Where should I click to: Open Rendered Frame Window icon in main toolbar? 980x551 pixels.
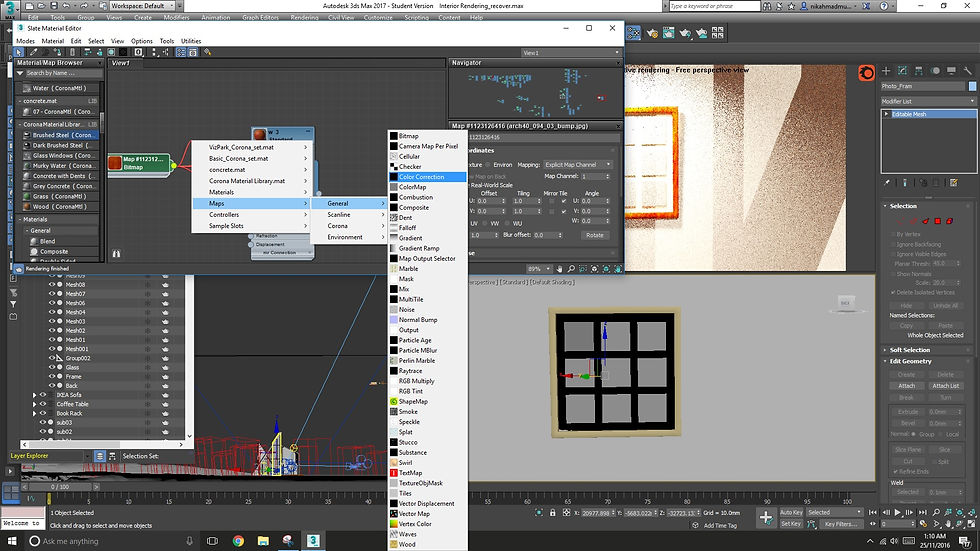pyautogui.click(x=668, y=33)
